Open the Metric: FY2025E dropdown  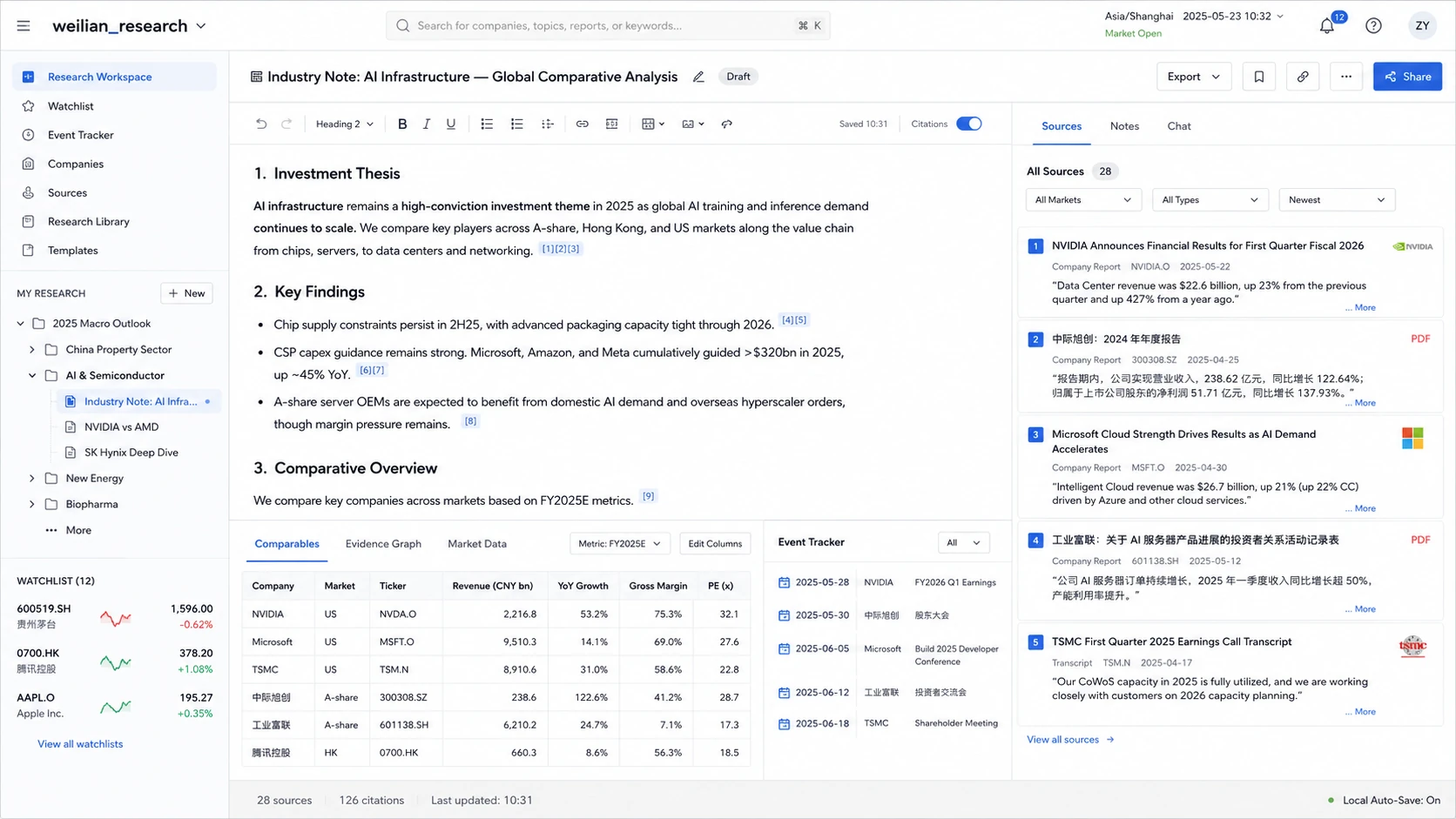click(x=619, y=544)
